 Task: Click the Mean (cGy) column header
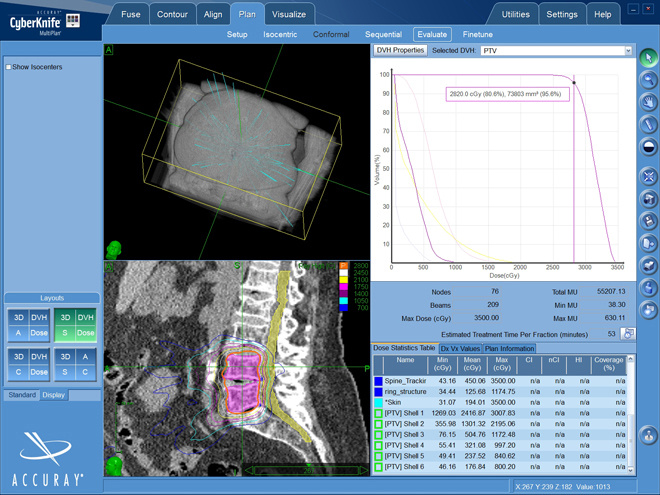472,364
